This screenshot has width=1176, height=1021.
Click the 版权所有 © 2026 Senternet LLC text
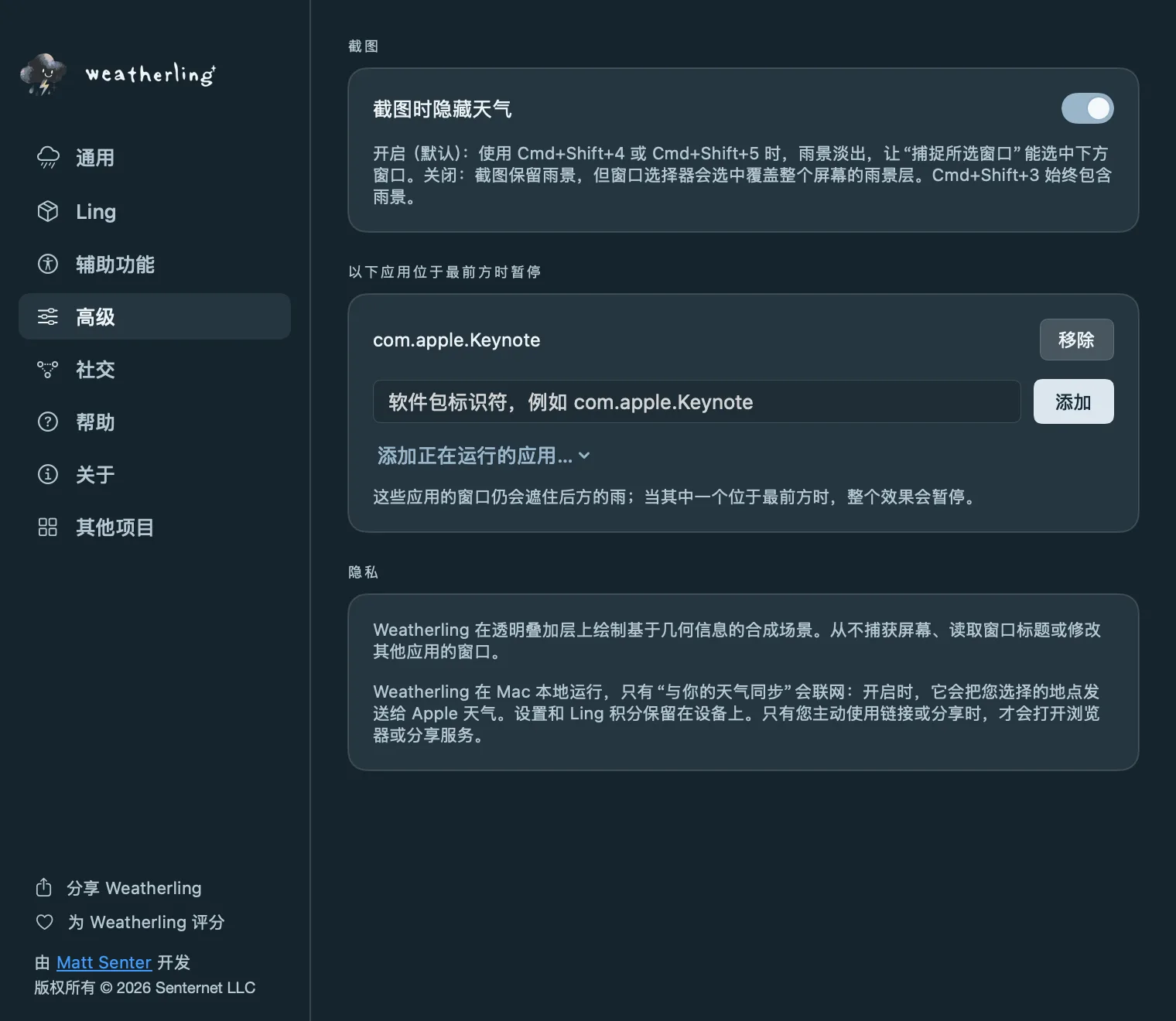pos(145,988)
